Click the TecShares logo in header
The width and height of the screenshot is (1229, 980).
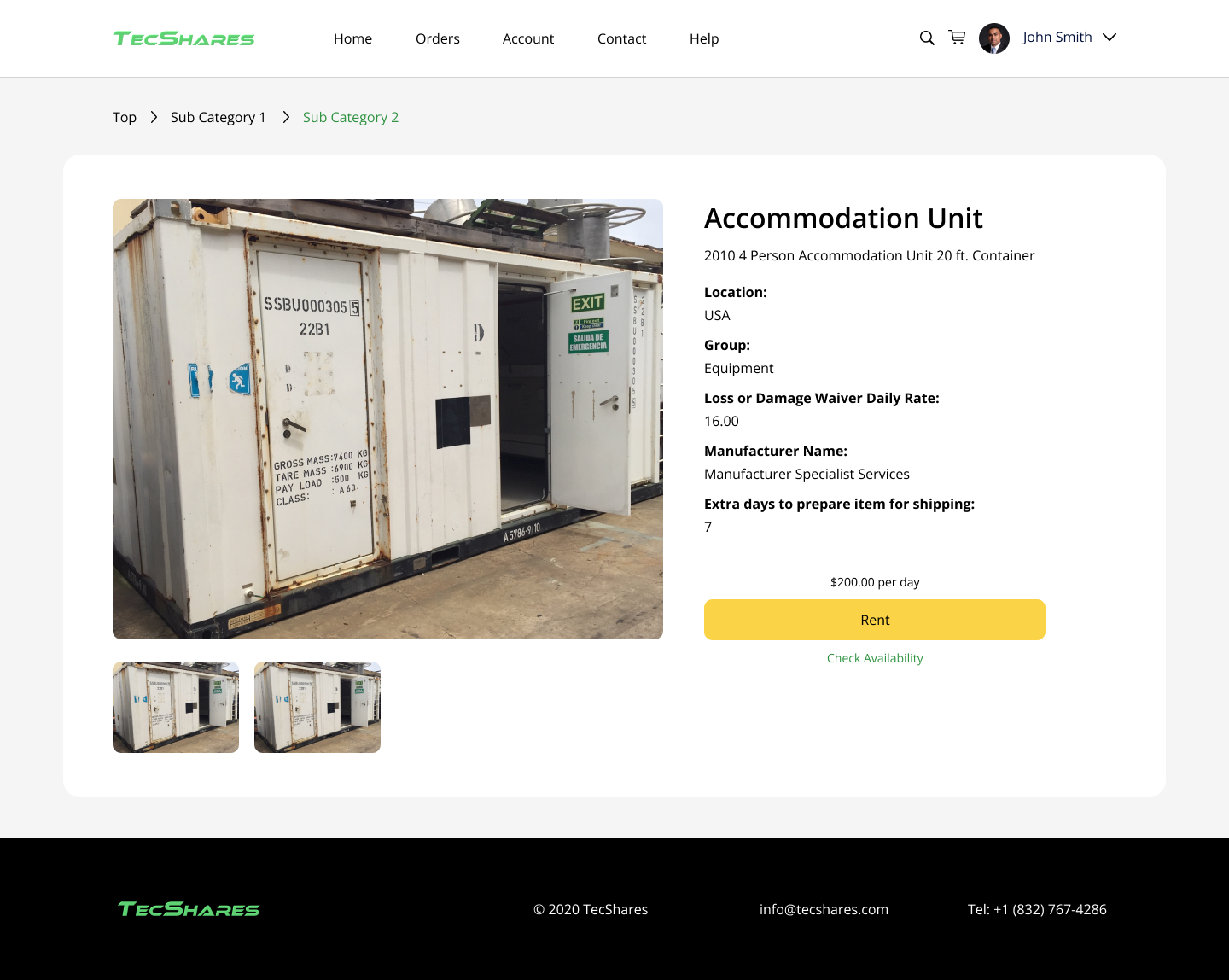click(184, 38)
